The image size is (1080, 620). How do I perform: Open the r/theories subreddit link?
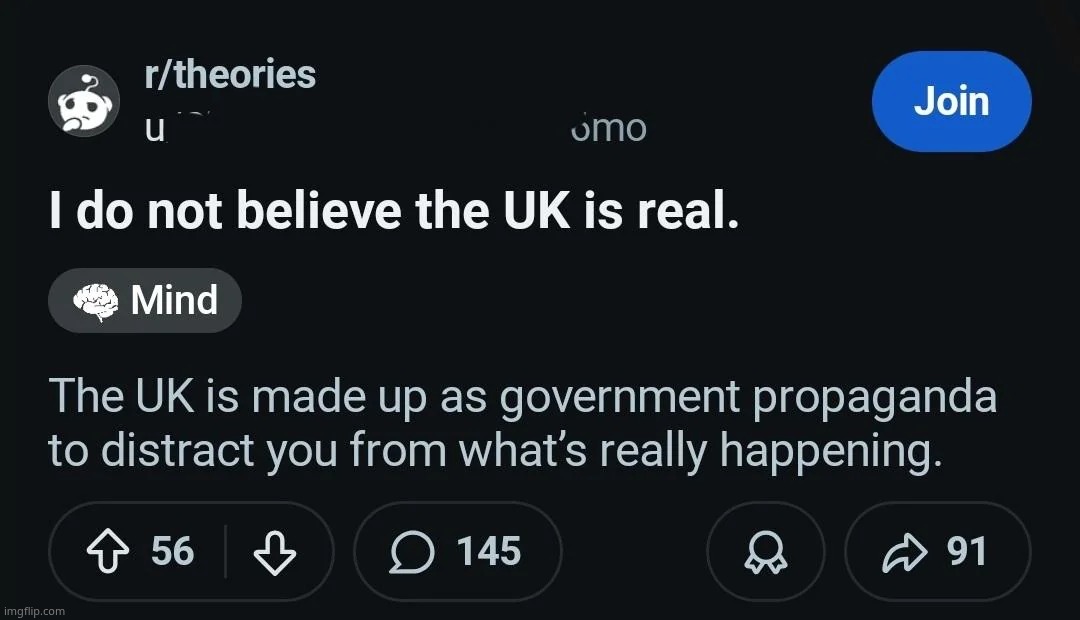230,75
